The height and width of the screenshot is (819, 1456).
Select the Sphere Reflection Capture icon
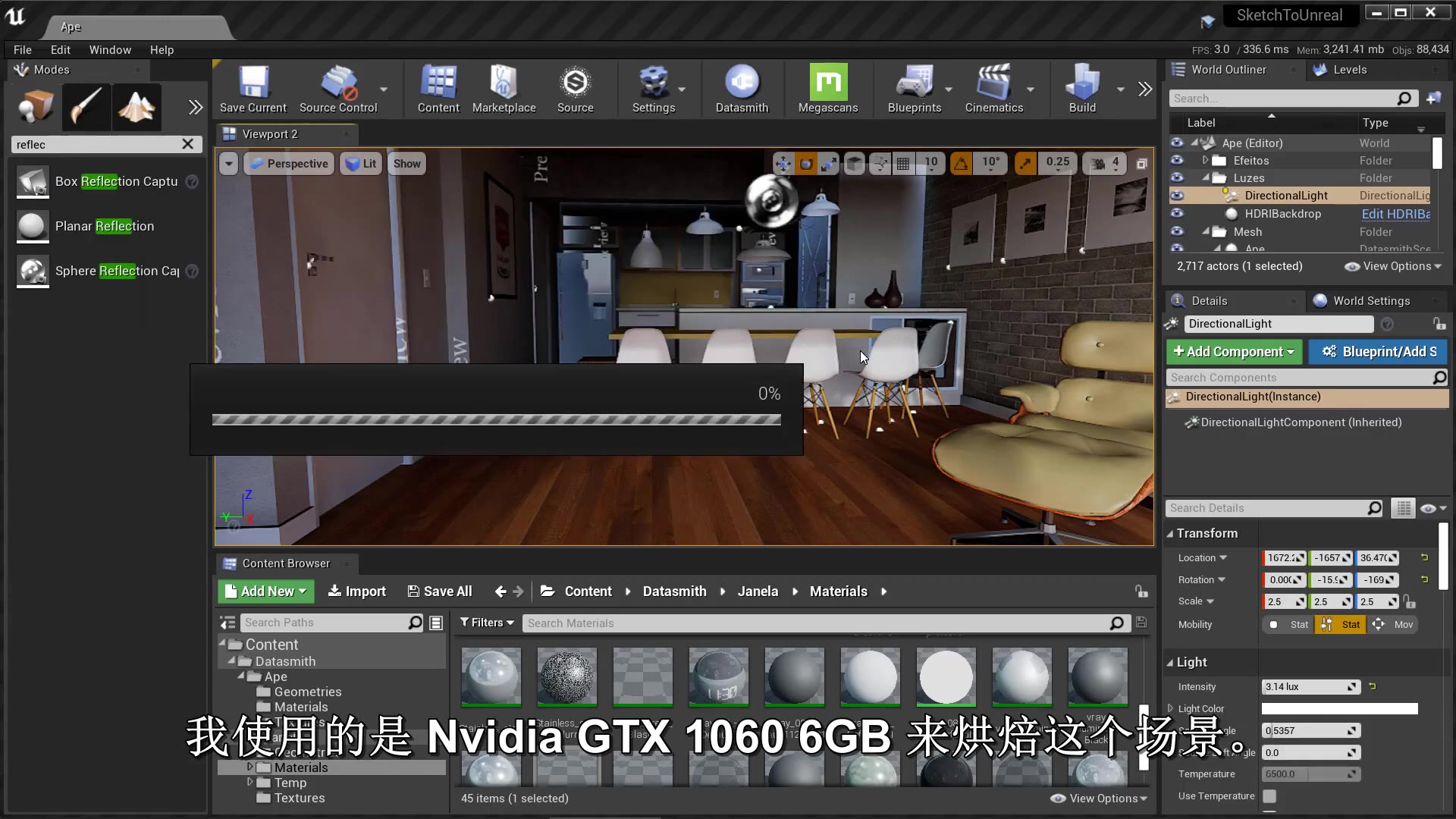click(x=31, y=271)
